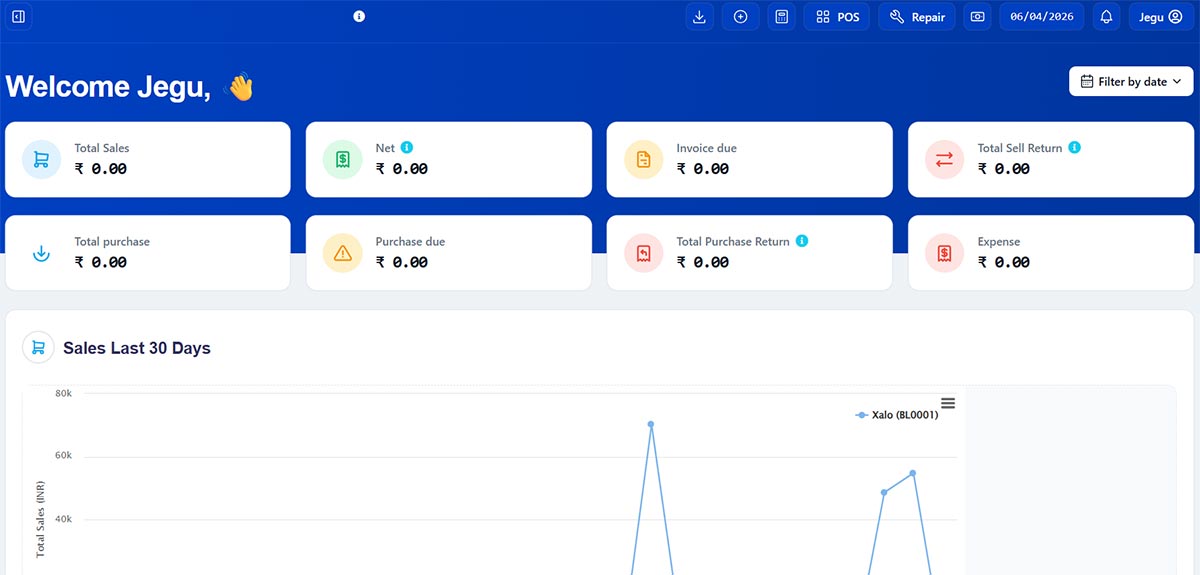Open the Repair module button
The height and width of the screenshot is (575, 1200).
(917, 17)
